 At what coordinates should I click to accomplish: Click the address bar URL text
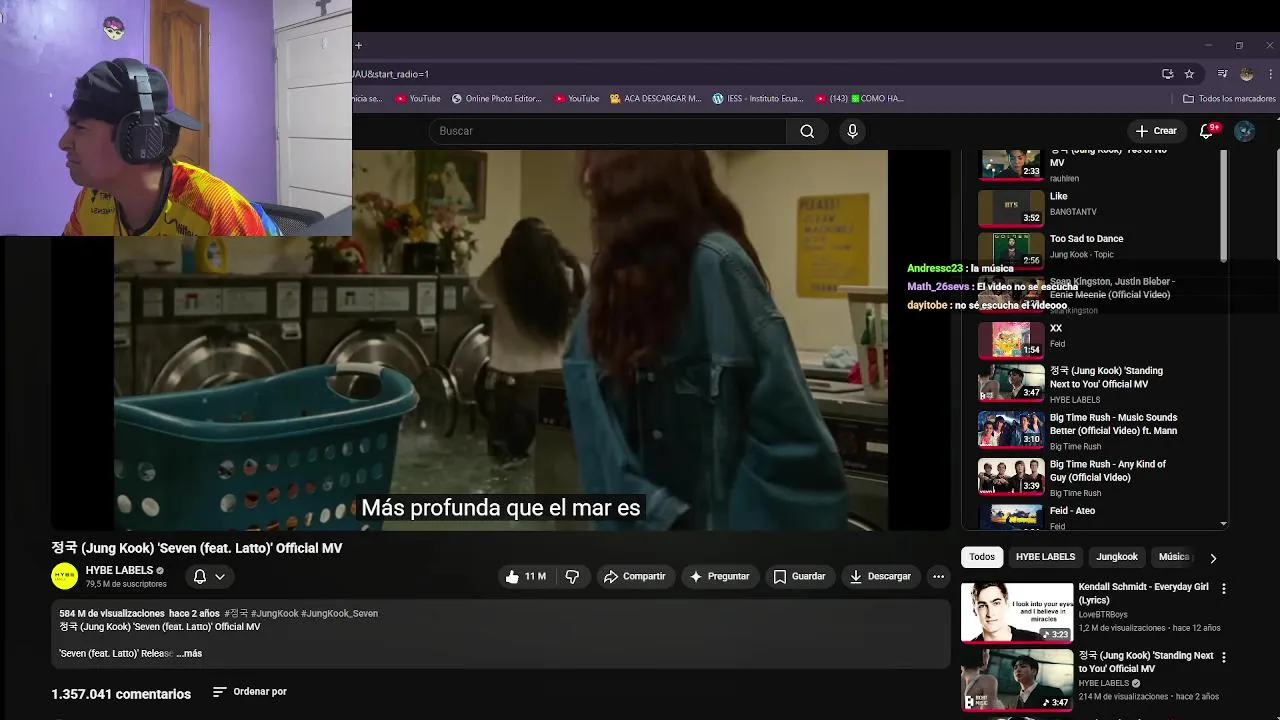[x=390, y=74]
